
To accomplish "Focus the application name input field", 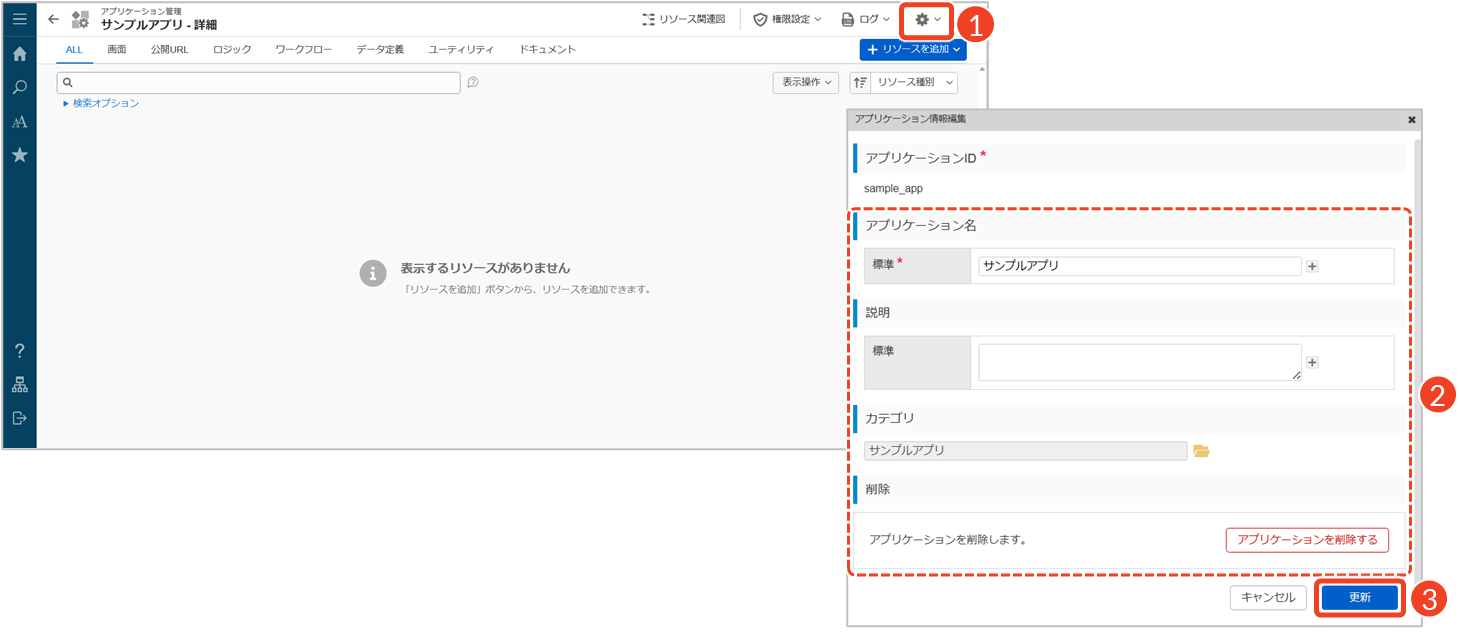I will pos(1139,266).
